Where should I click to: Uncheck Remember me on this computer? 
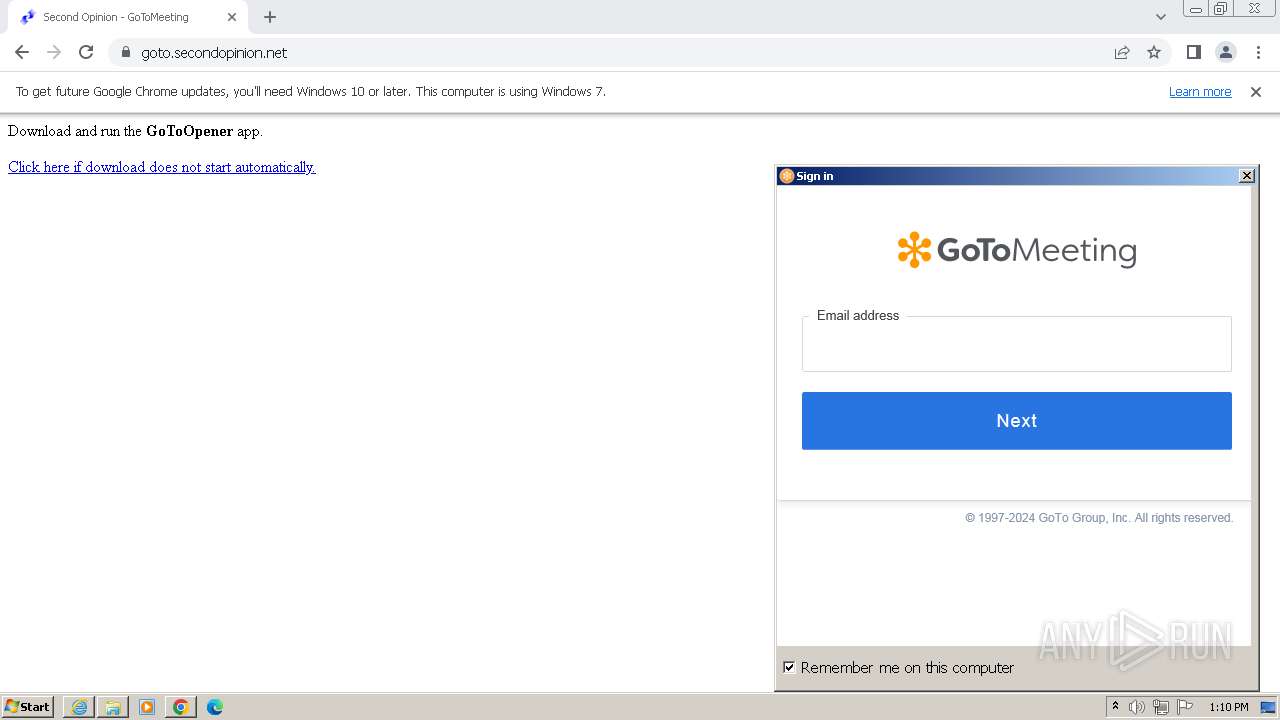[789, 668]
